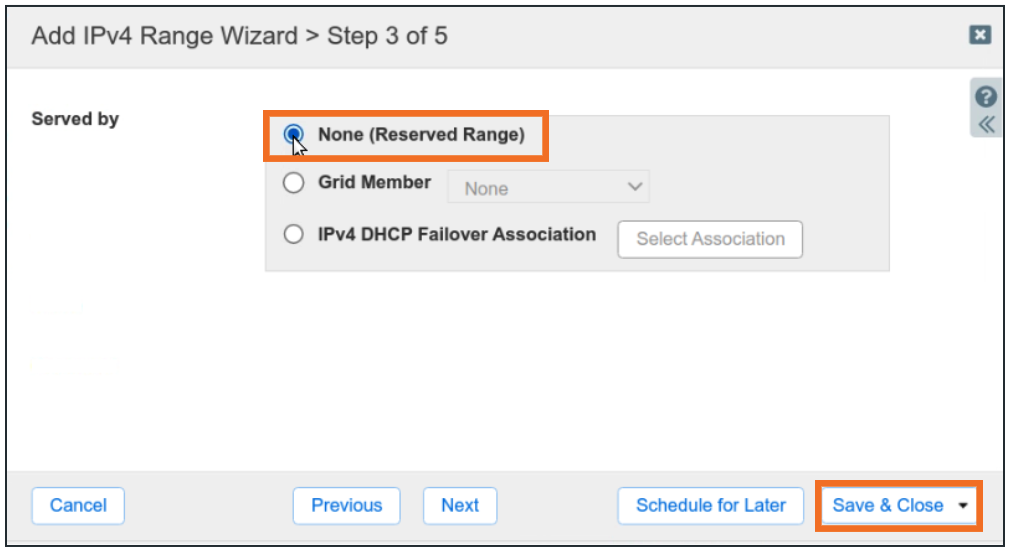
Task: Close the Add IPv4 Range Wizard dialog
Action: [x=980, y=36]
